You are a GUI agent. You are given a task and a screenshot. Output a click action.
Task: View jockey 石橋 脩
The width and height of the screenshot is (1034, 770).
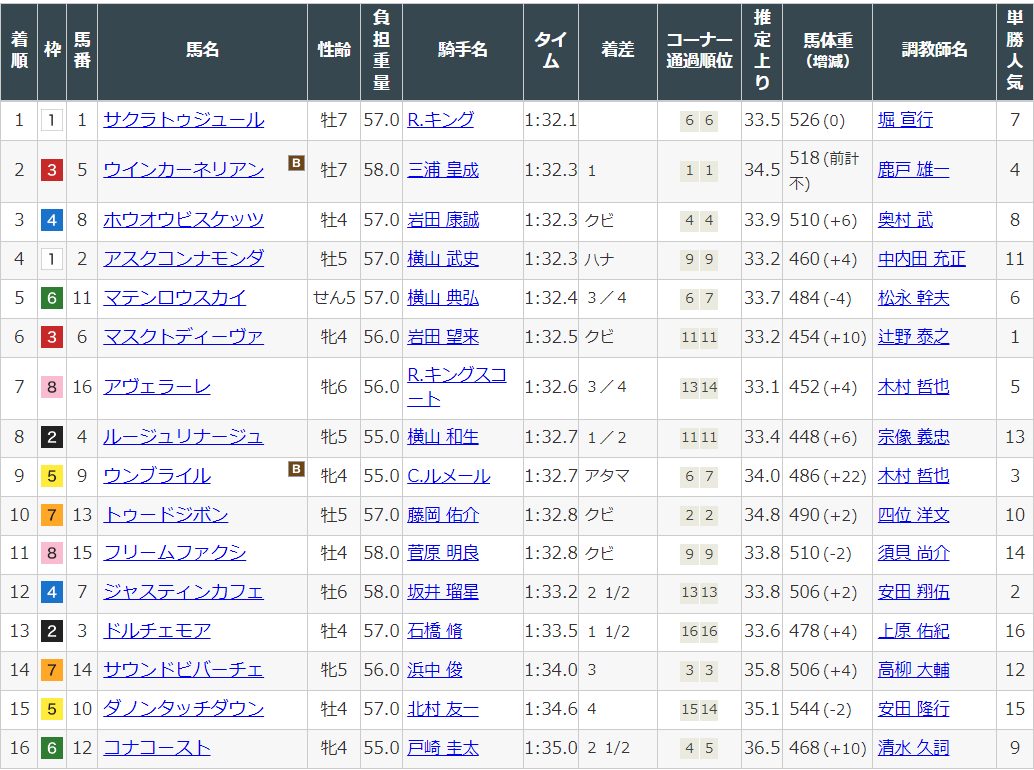click(x=435, y=631)
